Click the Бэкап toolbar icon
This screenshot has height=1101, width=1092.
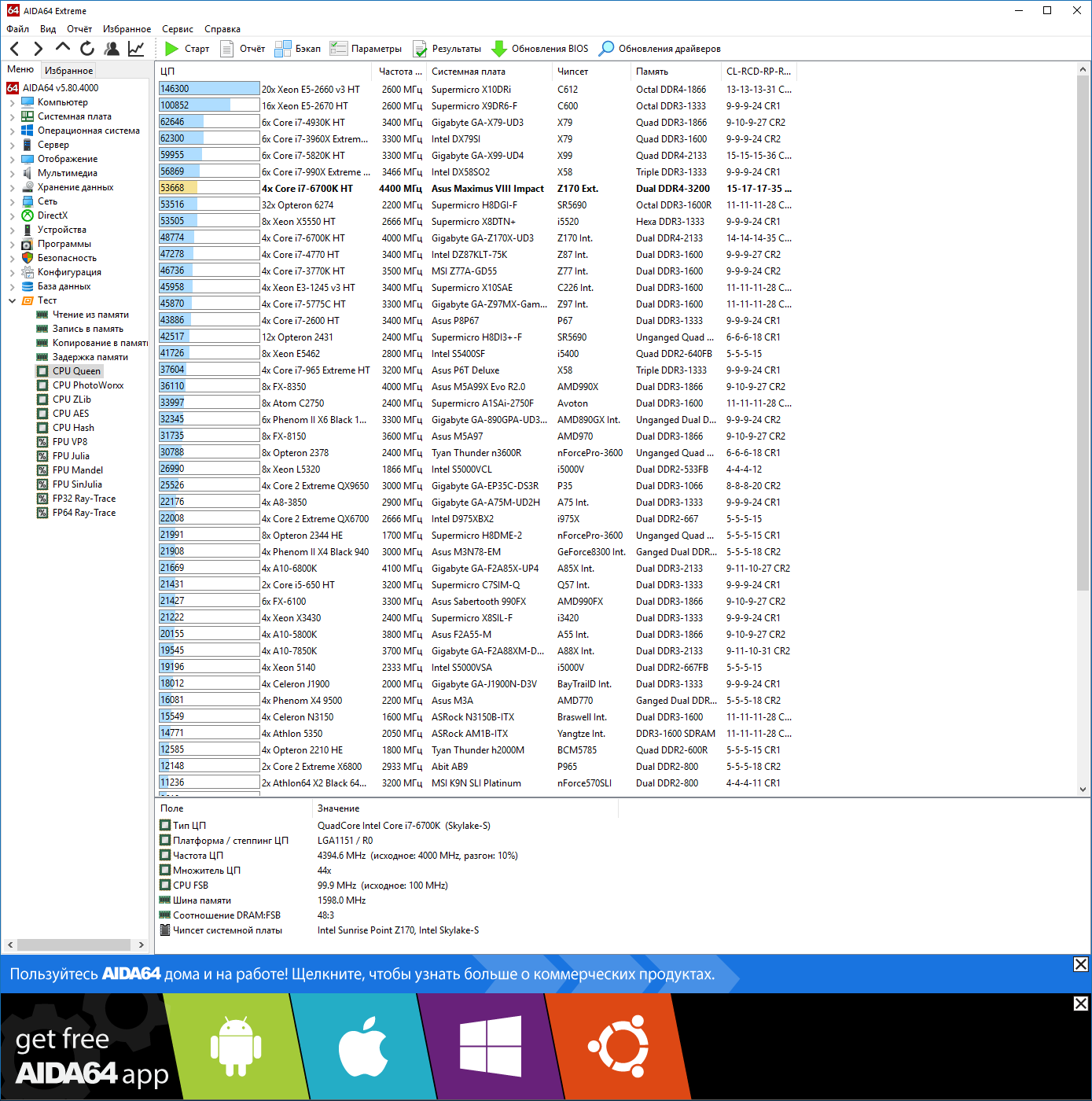[283, 49]
